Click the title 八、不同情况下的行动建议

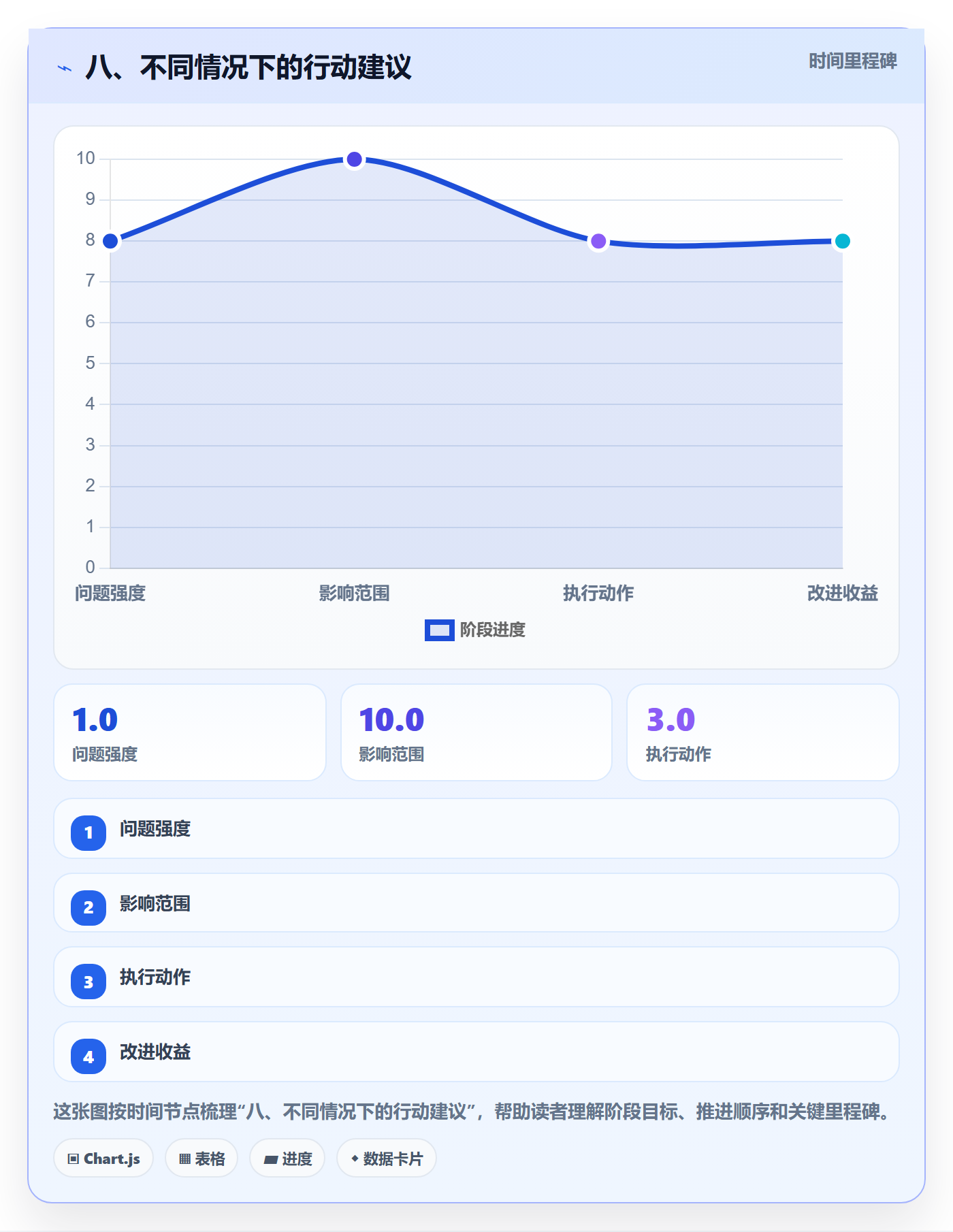click(248, 67)
